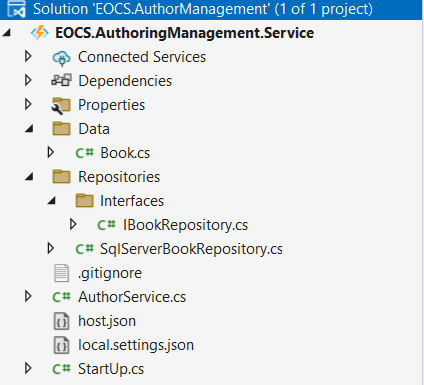Collapse the Repositories folder arrow

[29, 177]
